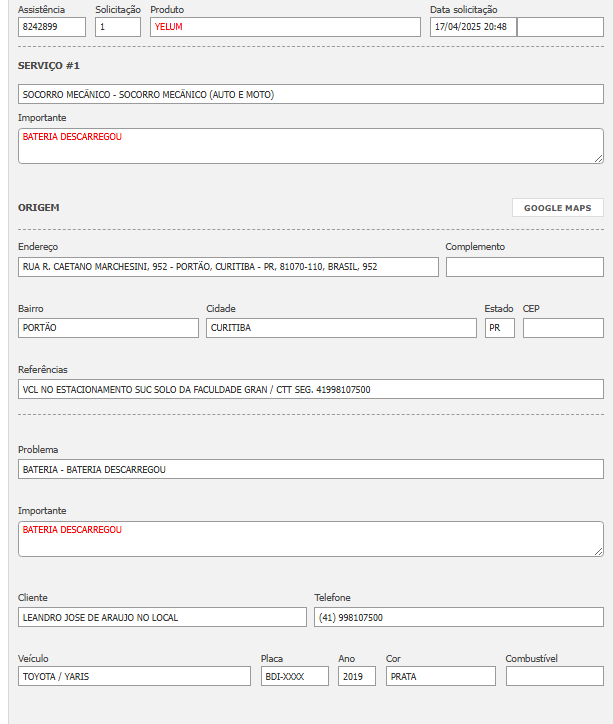Click the empty CEP field
Image resolution: width=614 pixels, height=724 pixels.
click(x=563, y=328)
